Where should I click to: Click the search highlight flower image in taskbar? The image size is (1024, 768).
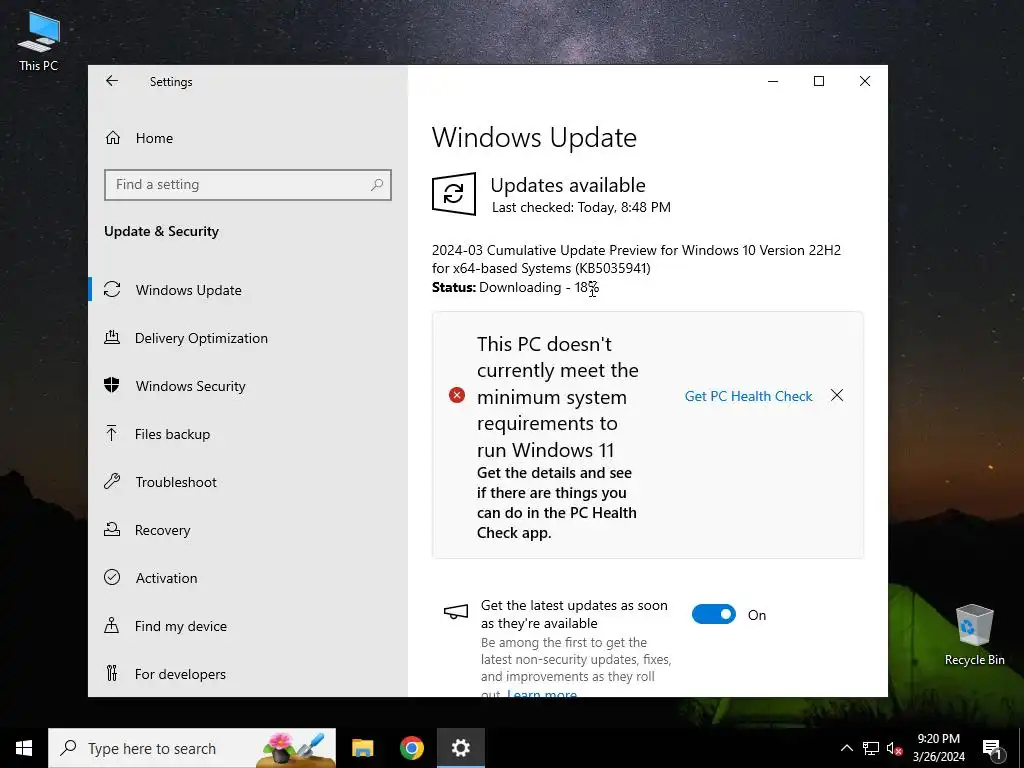pyautogui.click(x=296, y=748)
